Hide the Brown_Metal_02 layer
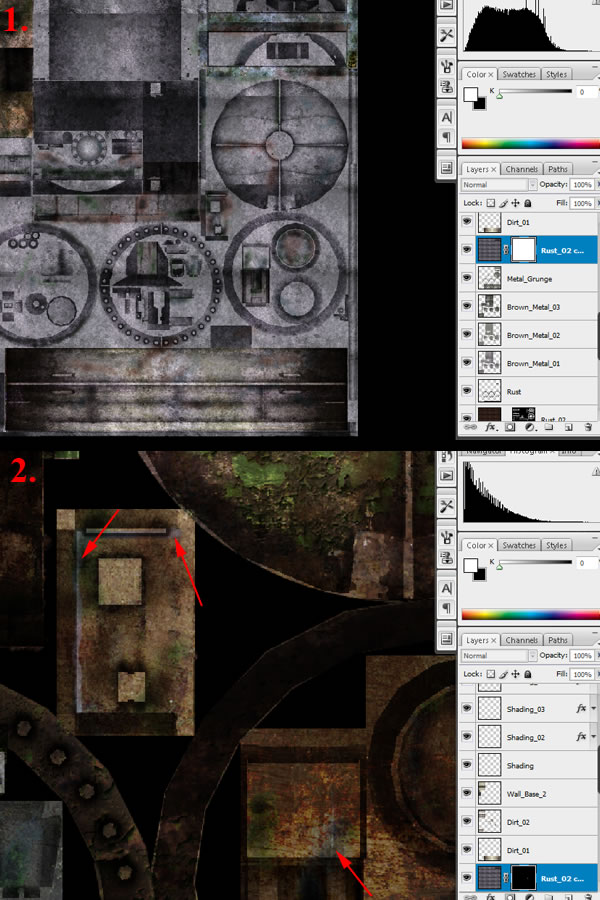Image resolution: width=600 pixels, height=900 pixels. (467, 334)
